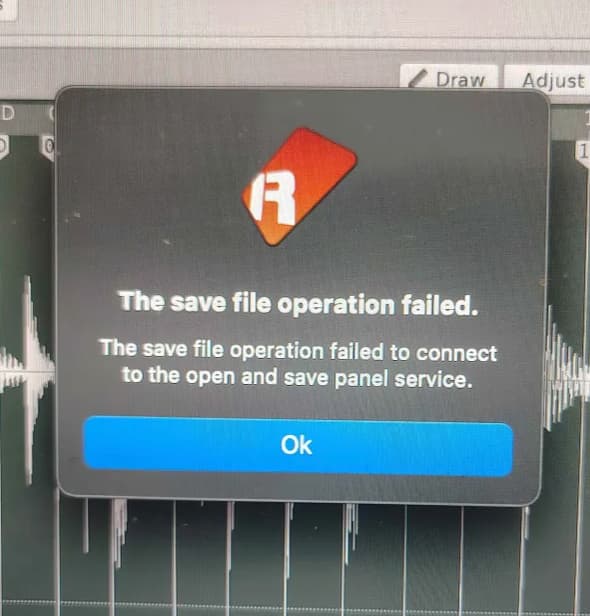Select the 0 slice marker flag left of the dialog

[x=48, y=148]
